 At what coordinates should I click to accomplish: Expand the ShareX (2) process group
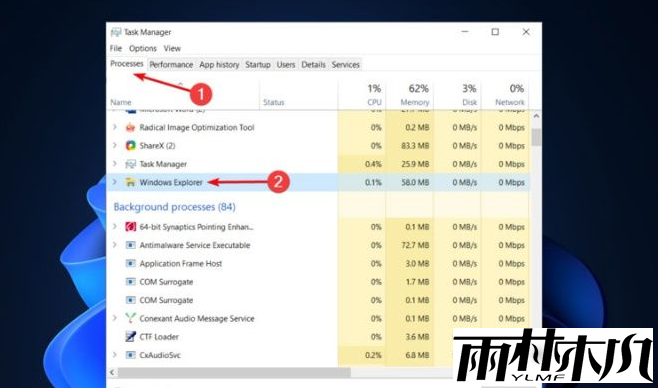click(x=115, y=145)
